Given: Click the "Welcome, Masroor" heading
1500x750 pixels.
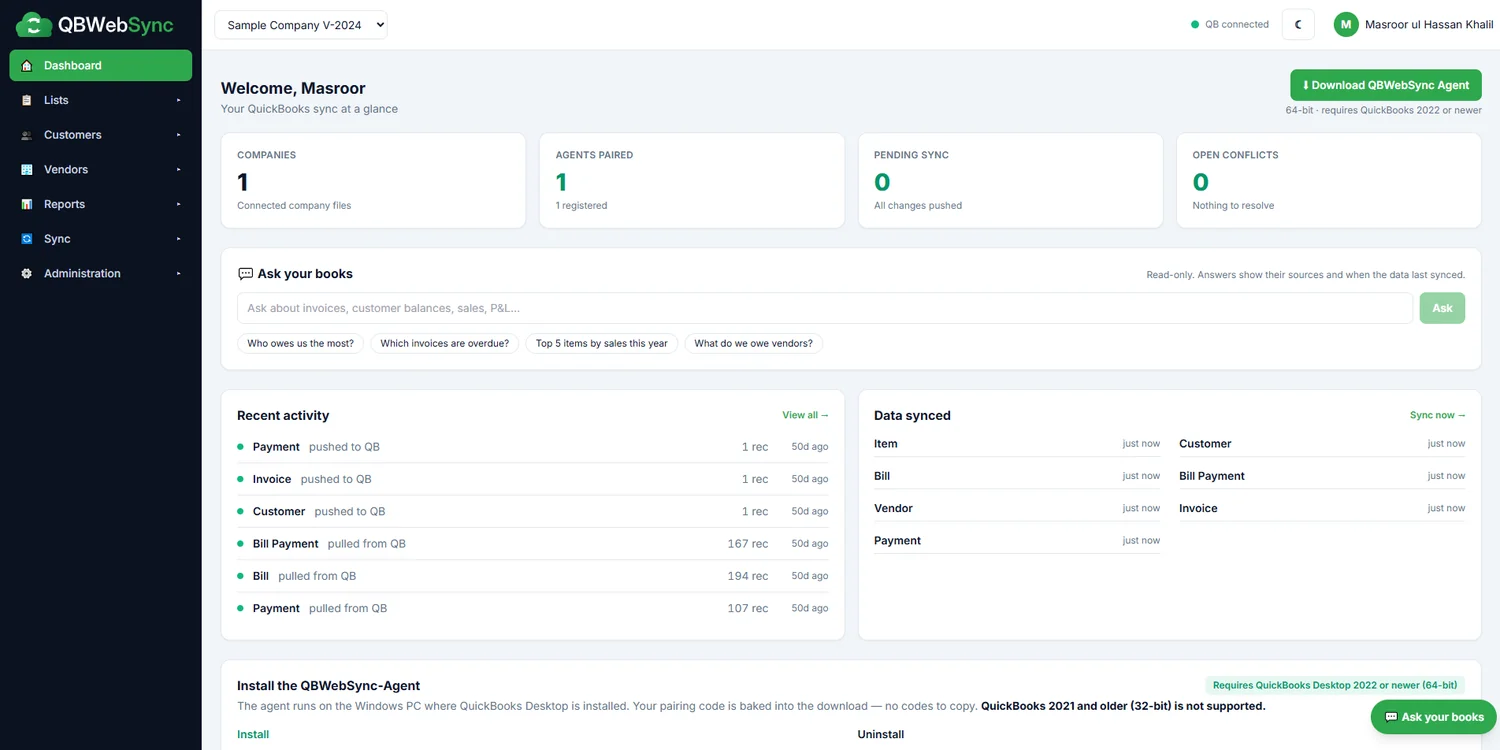Looking at the screenshot, I should [x=293, y=88].
